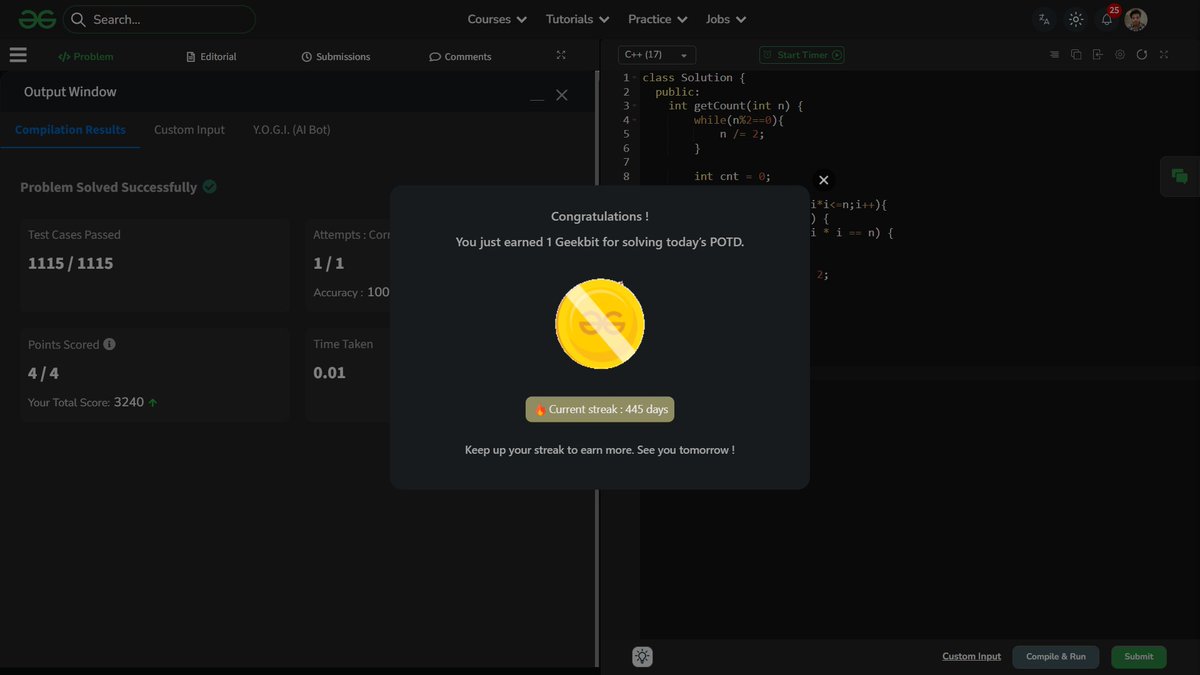The height and width of the screenshot is (675, 1200).
Task: Click the Compile & Run button
Action: (1056, 657)
